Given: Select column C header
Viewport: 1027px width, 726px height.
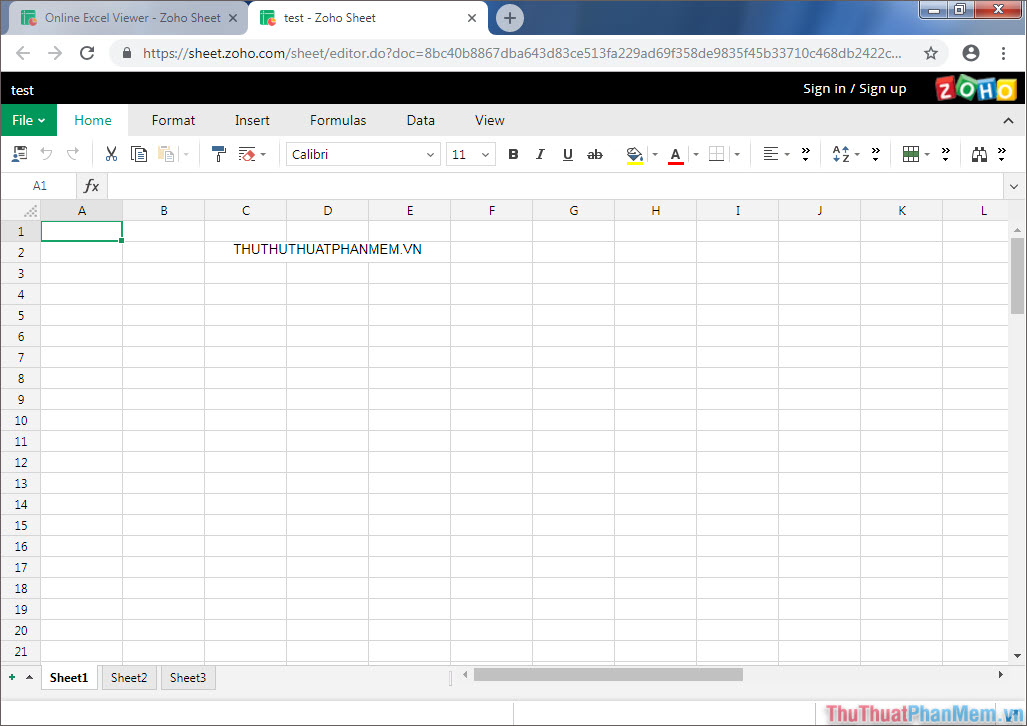Looking at the screenshot, I should pos(246,210).
